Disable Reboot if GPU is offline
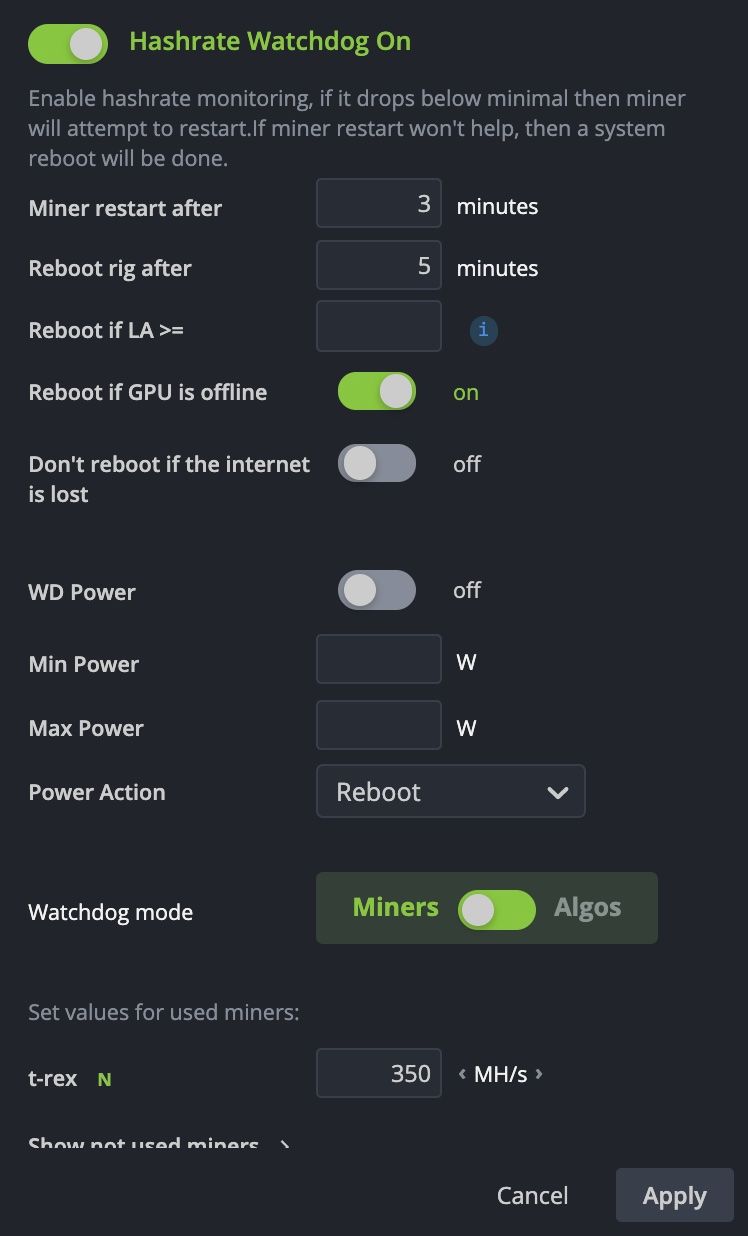This screenshot has height=1236, width=748. [377, 391]
